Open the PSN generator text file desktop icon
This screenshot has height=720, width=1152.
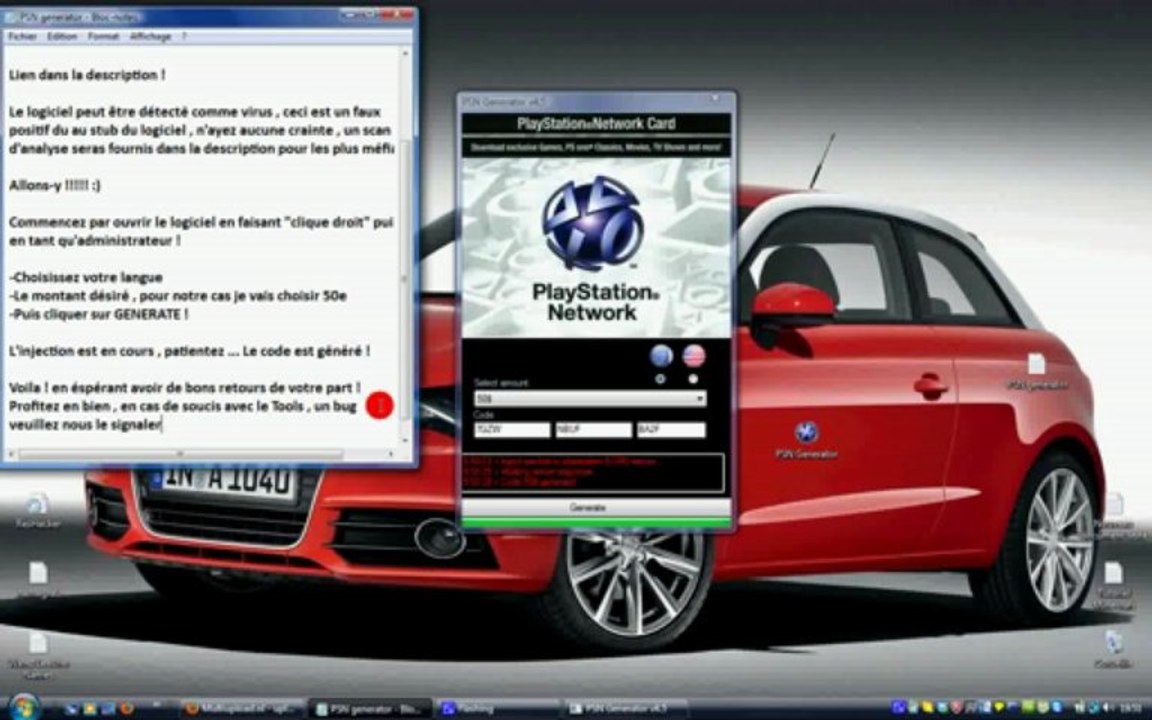tap(1037, 371)
